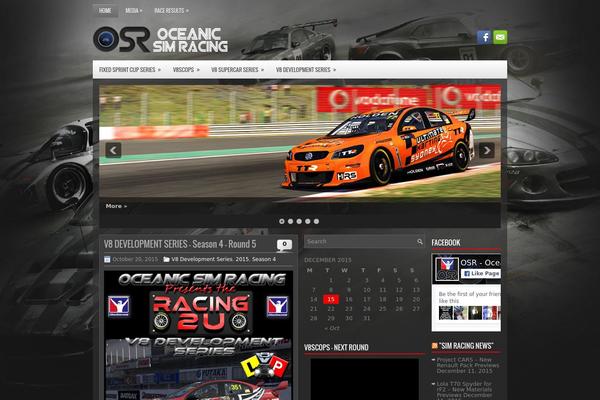Open the Racing 2U series poster image
Viewport: 600px width, 400px height.
pos(199,335)
